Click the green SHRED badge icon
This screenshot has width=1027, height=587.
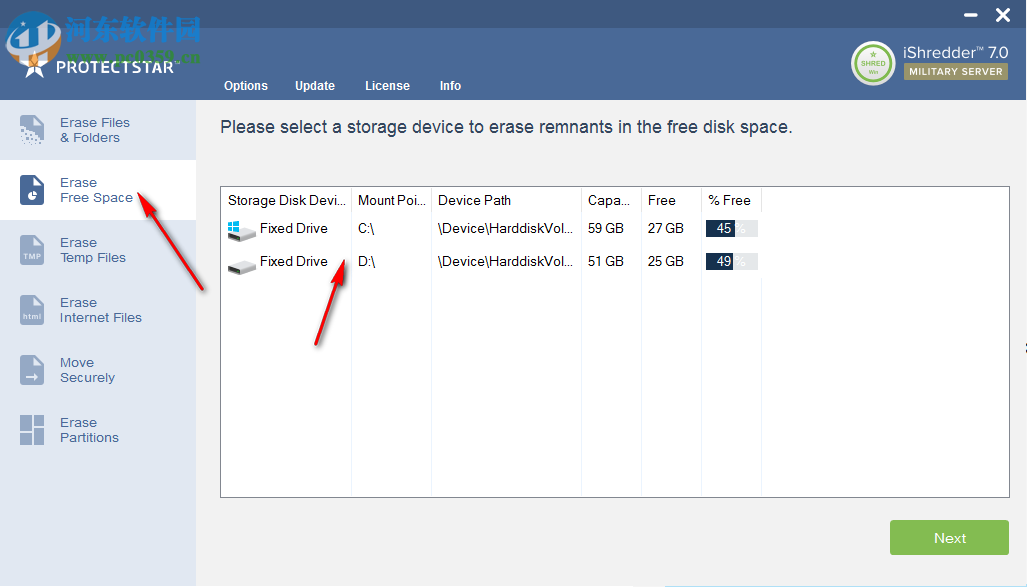pos(872,63)
